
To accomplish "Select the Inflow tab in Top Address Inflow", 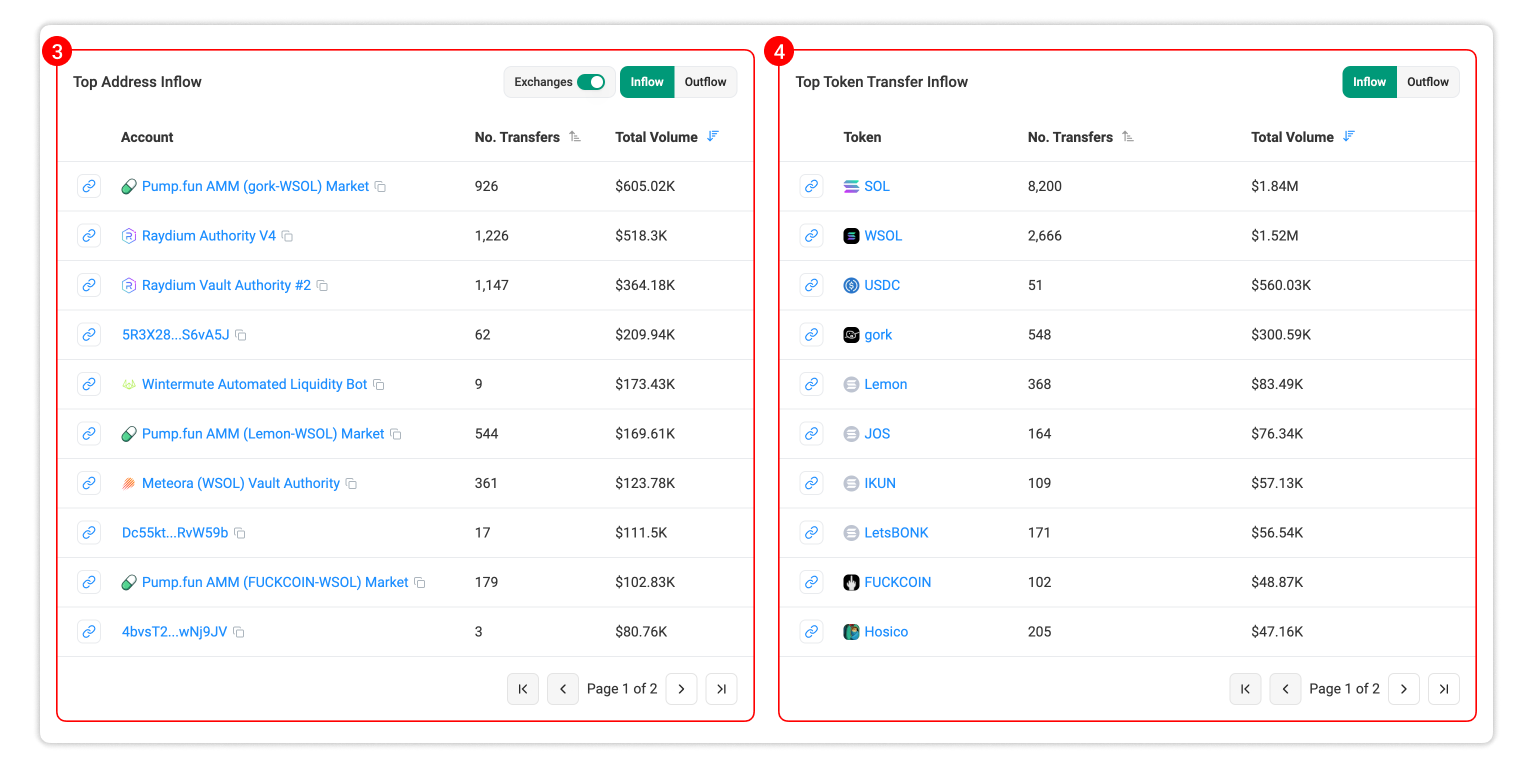I will point(647,82).
